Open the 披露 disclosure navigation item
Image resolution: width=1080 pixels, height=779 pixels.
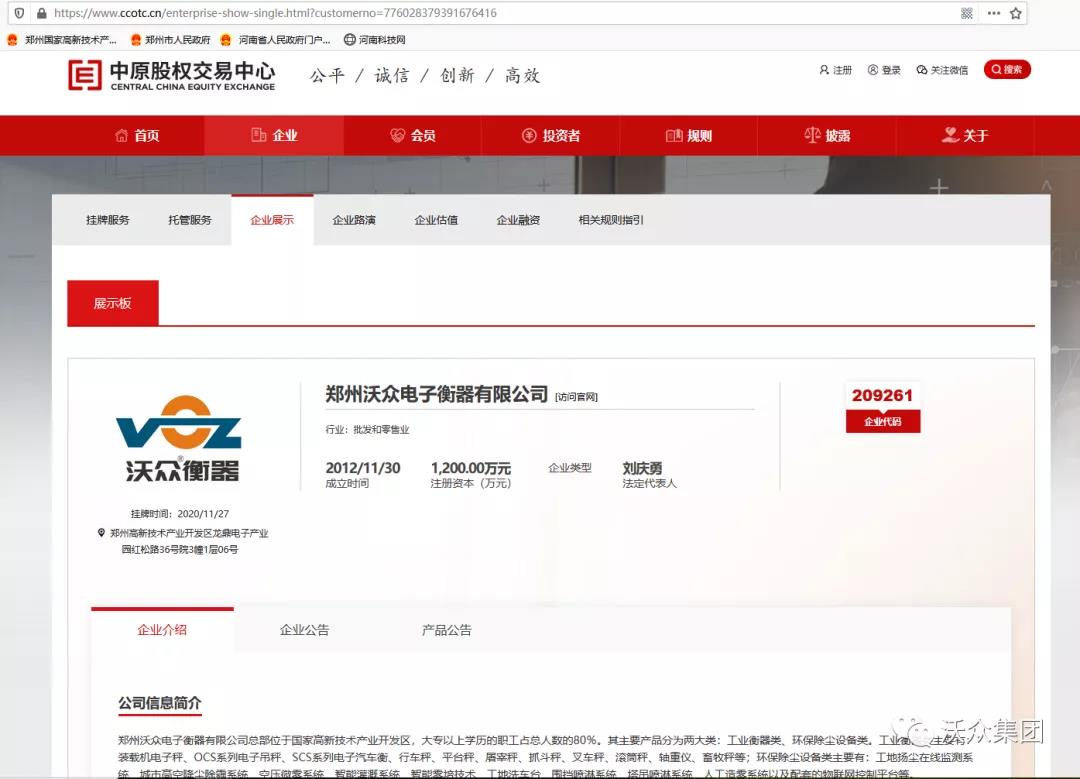827,136
